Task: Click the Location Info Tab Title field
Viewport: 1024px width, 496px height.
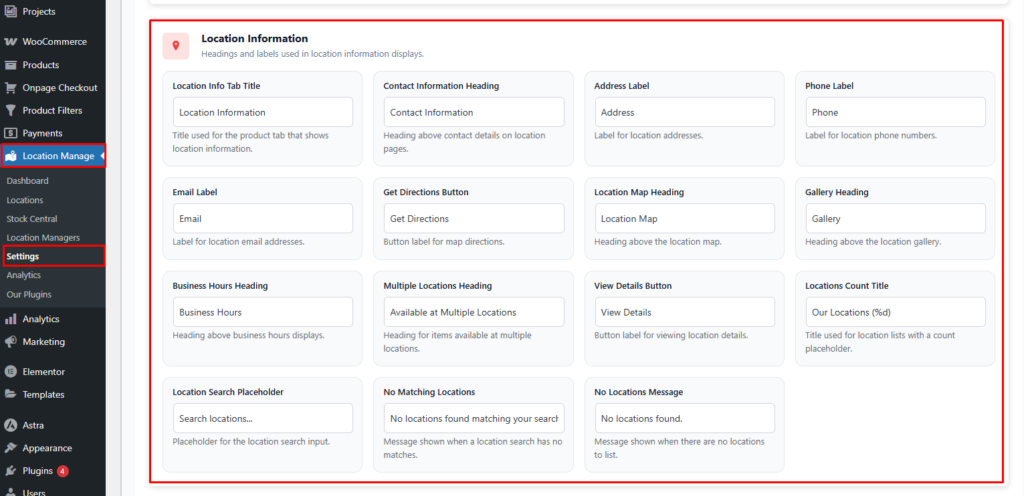Action: 262,113
